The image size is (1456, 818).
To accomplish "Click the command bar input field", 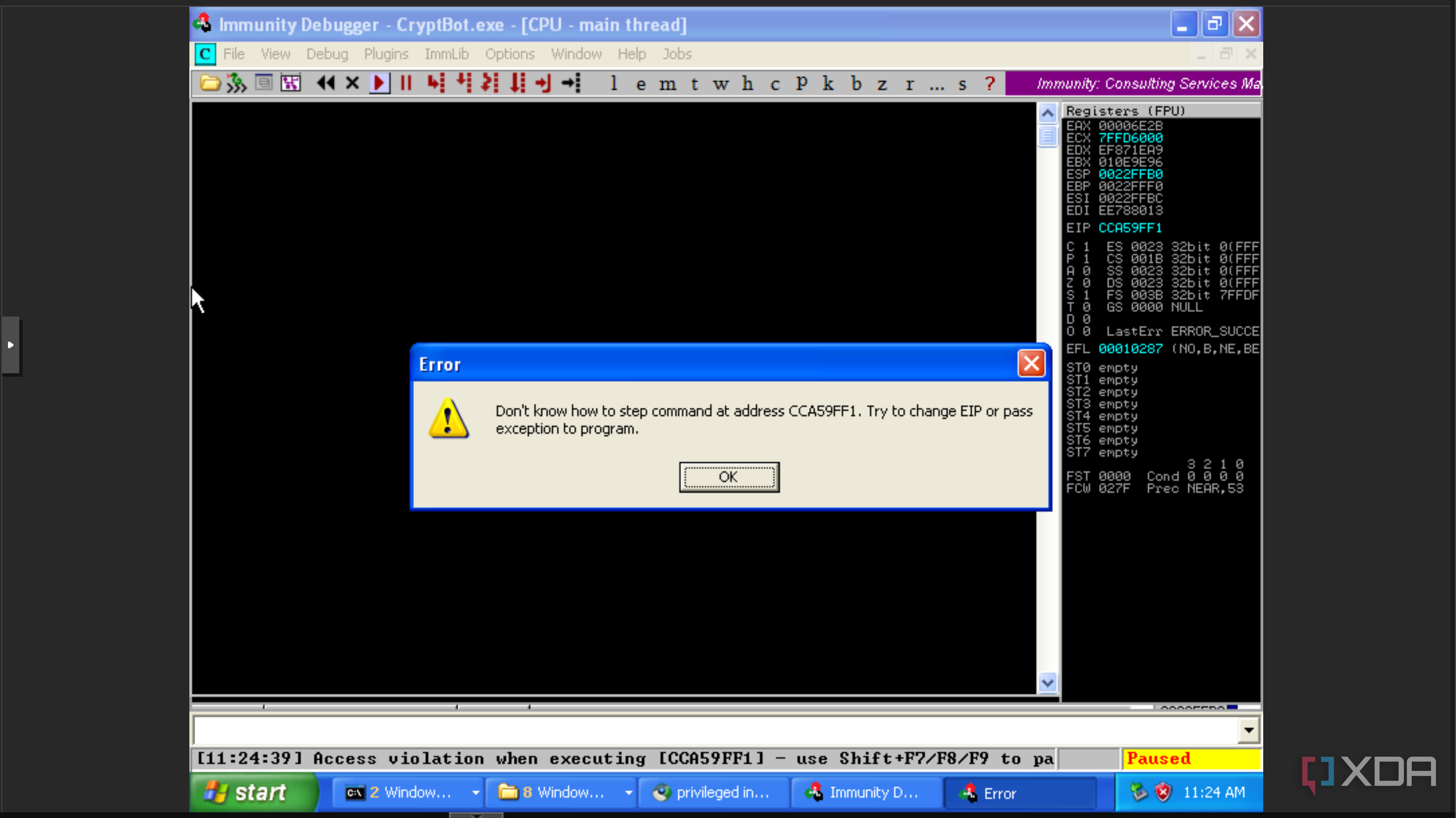I will click(715, 730).
